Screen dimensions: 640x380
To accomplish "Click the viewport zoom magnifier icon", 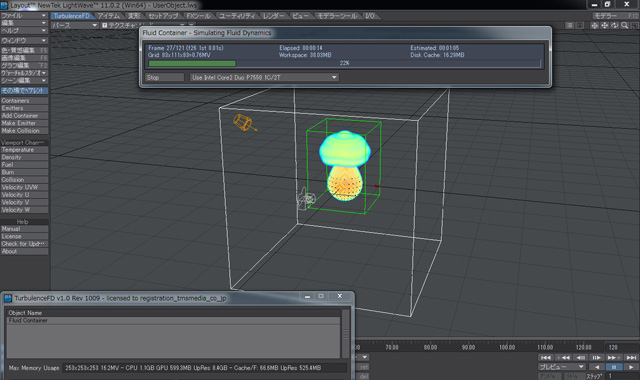I will click(x=624, y=25).
